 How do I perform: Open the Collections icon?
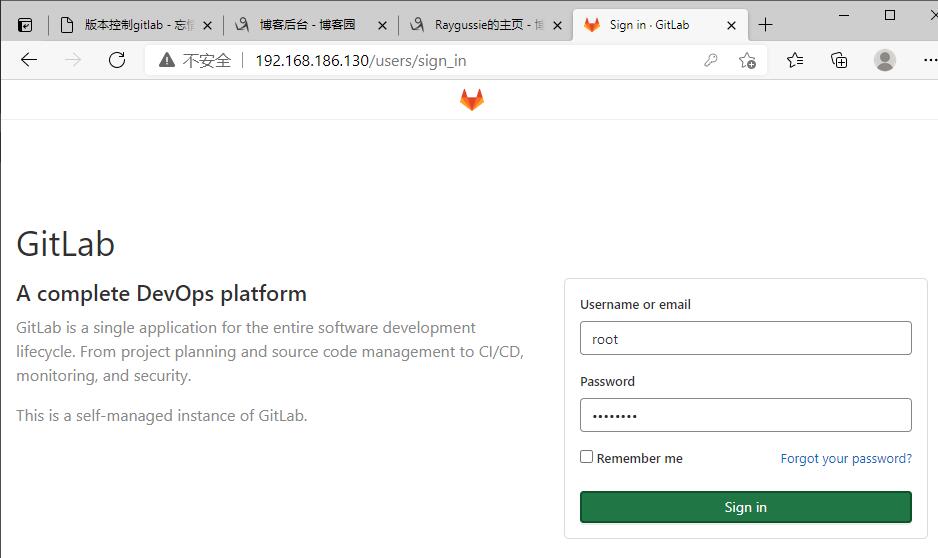[839, 60]
